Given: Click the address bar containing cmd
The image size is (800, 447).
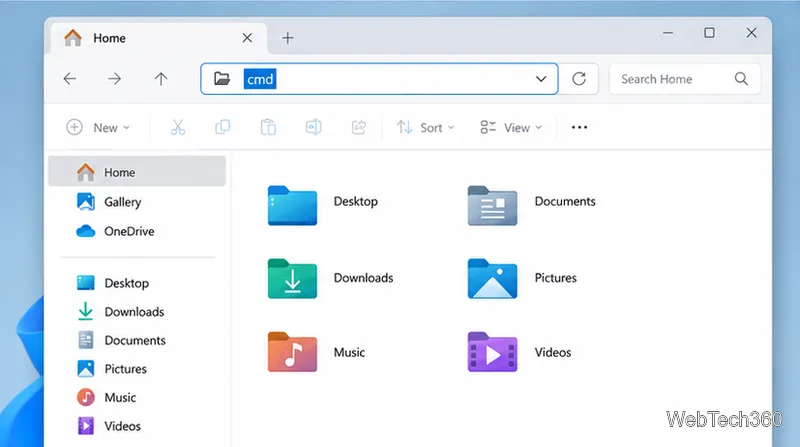Looking at the screenshot, I should (x=379, y=79).
